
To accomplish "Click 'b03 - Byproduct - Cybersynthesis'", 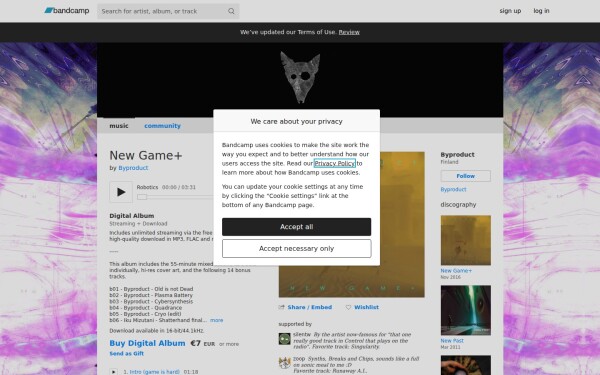I will click(x=151, y=302).
